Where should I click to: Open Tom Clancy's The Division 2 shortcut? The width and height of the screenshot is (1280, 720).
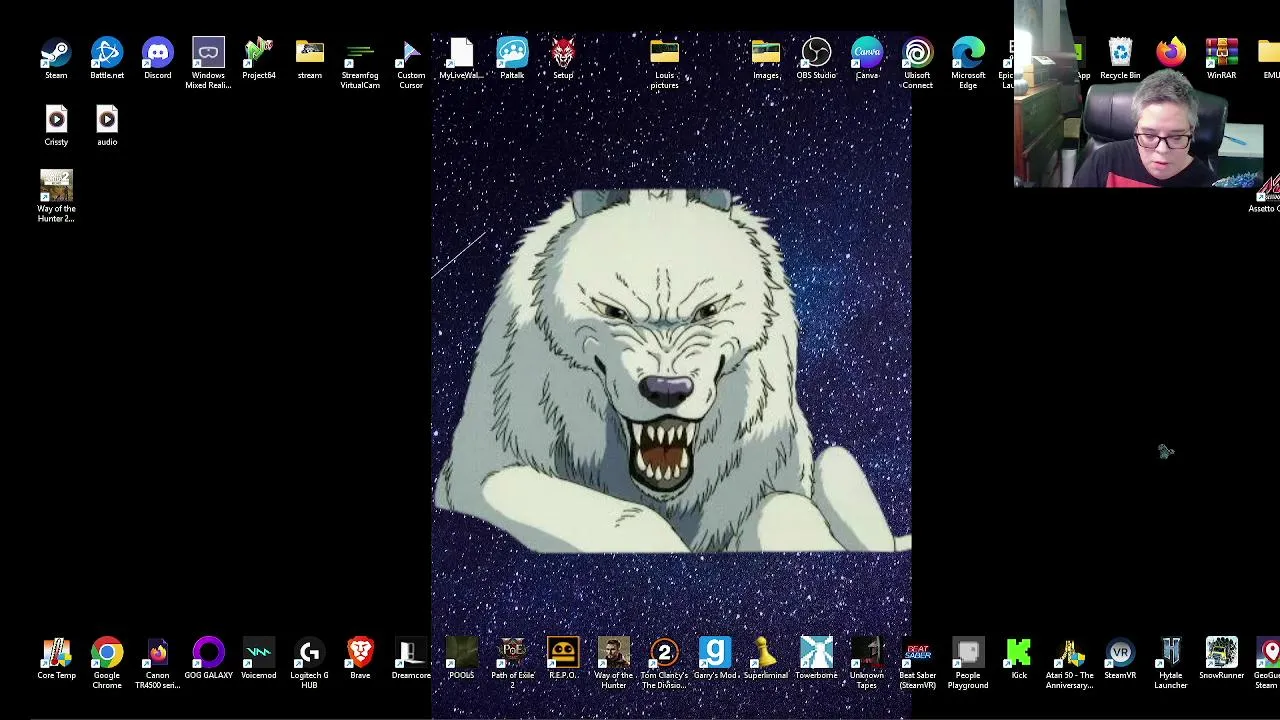[x=664, y=653]
